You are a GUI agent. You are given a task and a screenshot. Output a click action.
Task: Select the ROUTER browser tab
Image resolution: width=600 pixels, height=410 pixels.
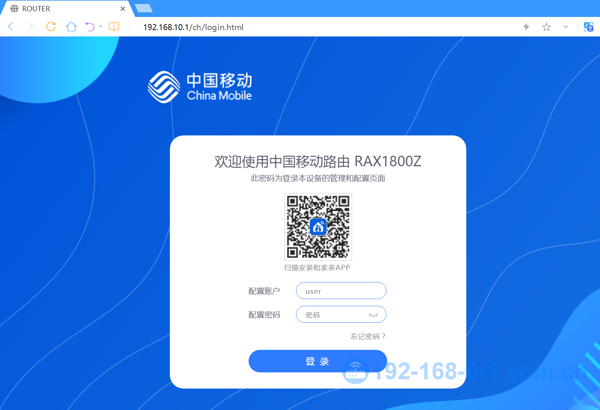67,8
